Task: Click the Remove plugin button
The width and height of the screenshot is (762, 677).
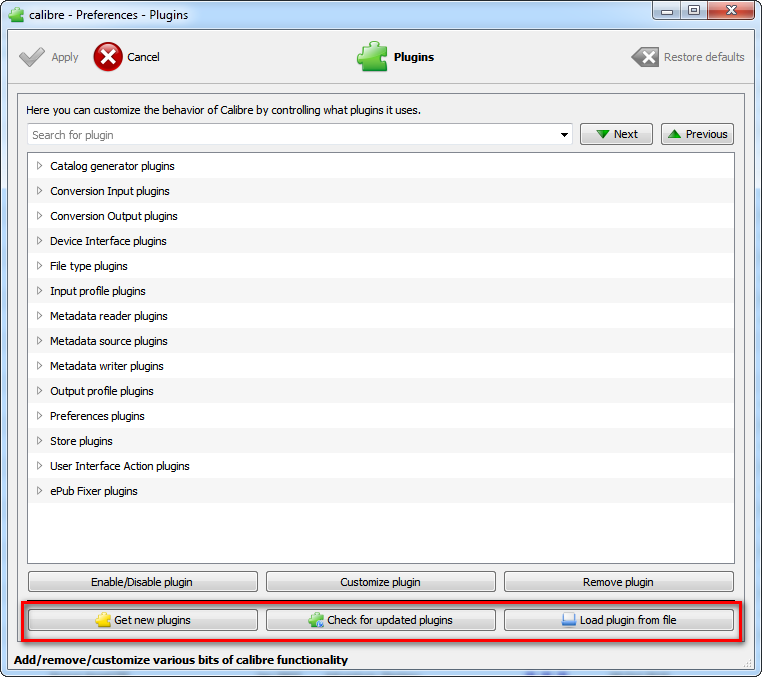Action: click(619, 582)
